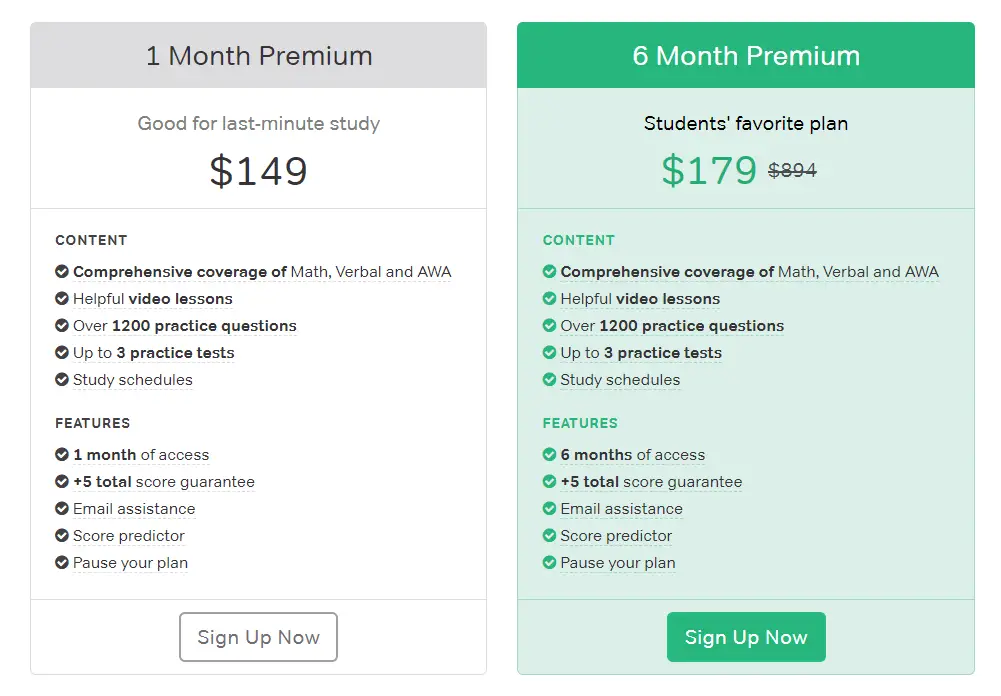
Task: Click green Sign Up Now for 6 Month Premium
Action: click(746, 637)
